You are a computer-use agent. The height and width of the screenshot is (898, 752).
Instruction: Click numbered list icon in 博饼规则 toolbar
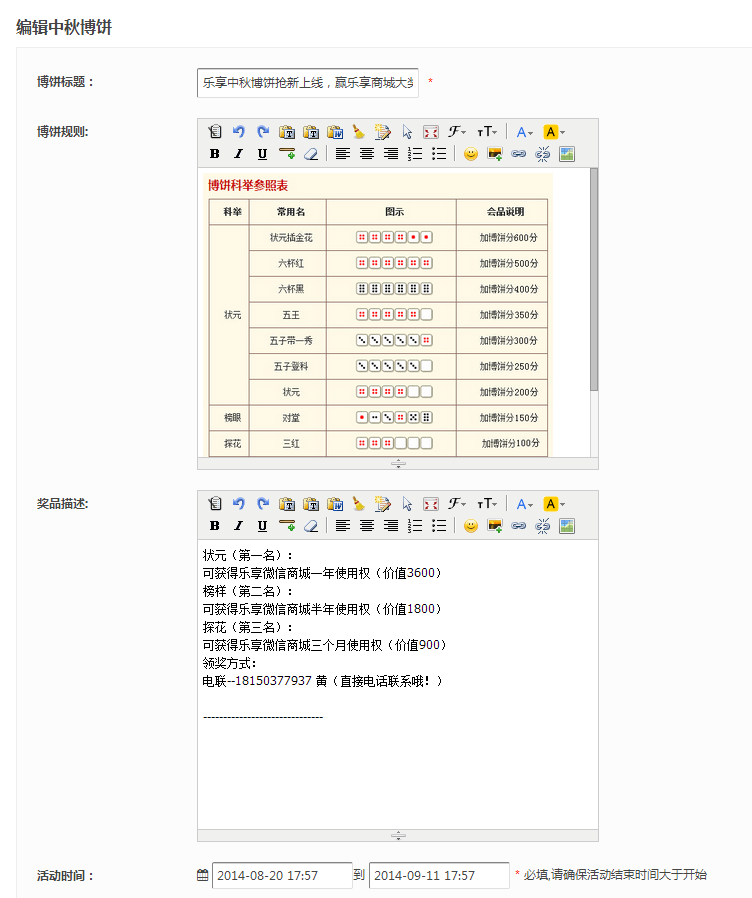(x=415, y=154)
